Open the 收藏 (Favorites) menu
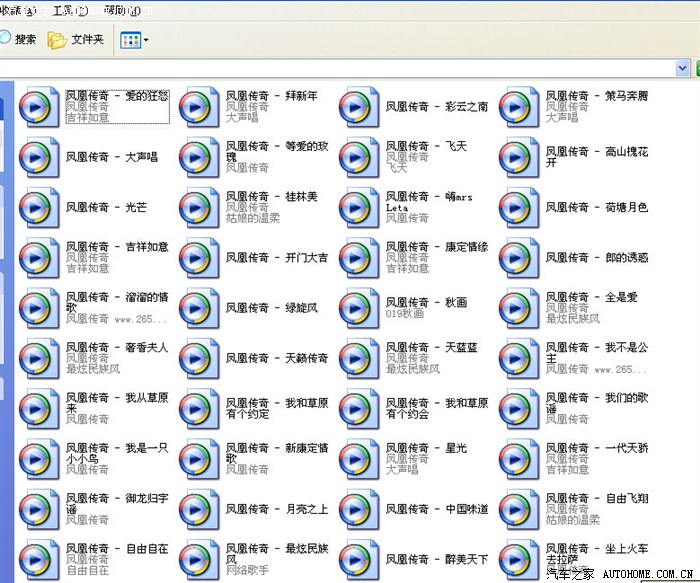This screenshot has width=700, height=583. pos(17,10)
